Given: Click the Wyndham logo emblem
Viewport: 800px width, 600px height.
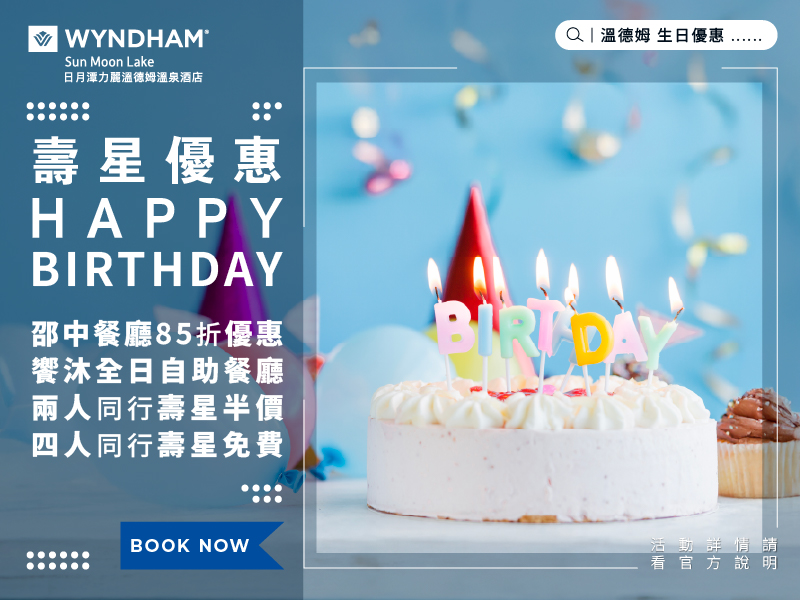Looking at the screenshot, I should [x=43, y=39].
